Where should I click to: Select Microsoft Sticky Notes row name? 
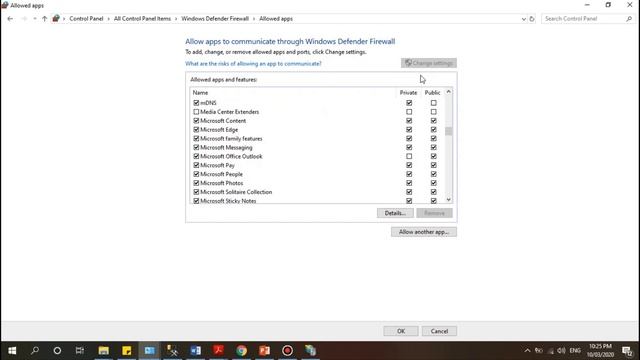(228, 201)
